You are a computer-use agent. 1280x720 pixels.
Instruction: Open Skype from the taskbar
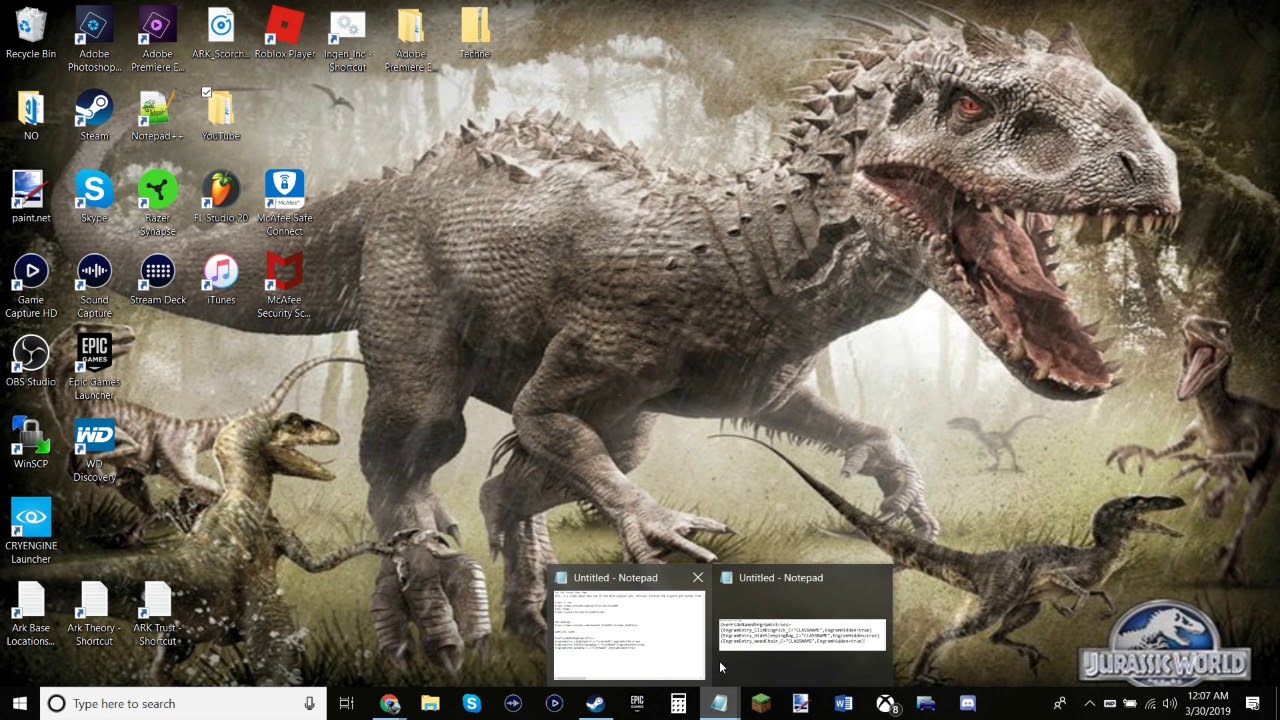pos(471,704)
